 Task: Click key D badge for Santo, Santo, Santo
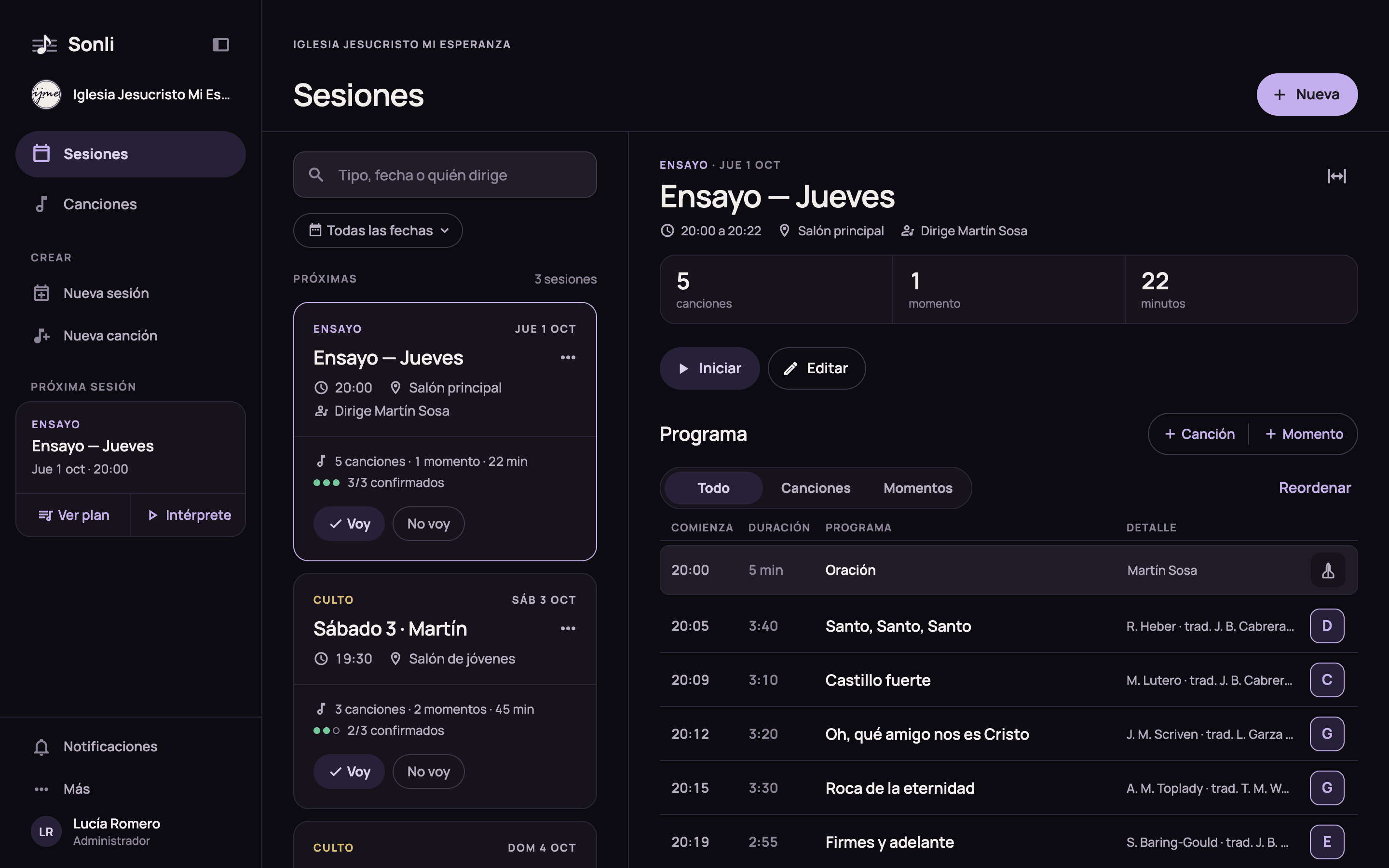(x=1326, y=626)
